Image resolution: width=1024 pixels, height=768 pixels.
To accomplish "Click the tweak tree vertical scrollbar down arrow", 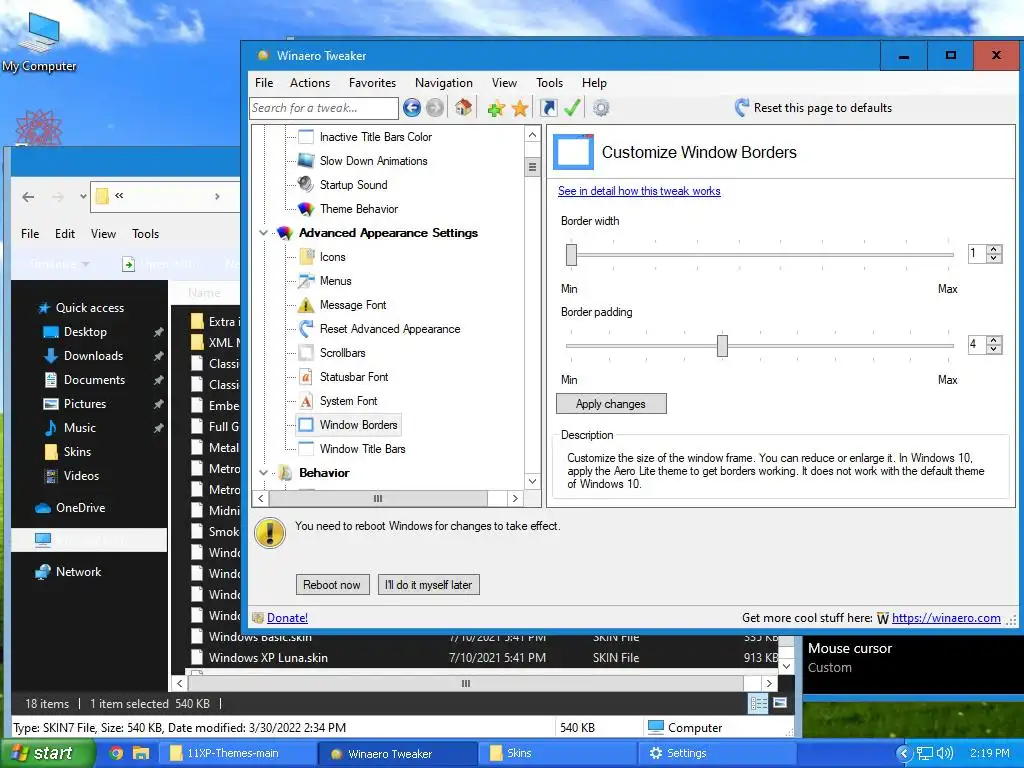I will (532, 482).
